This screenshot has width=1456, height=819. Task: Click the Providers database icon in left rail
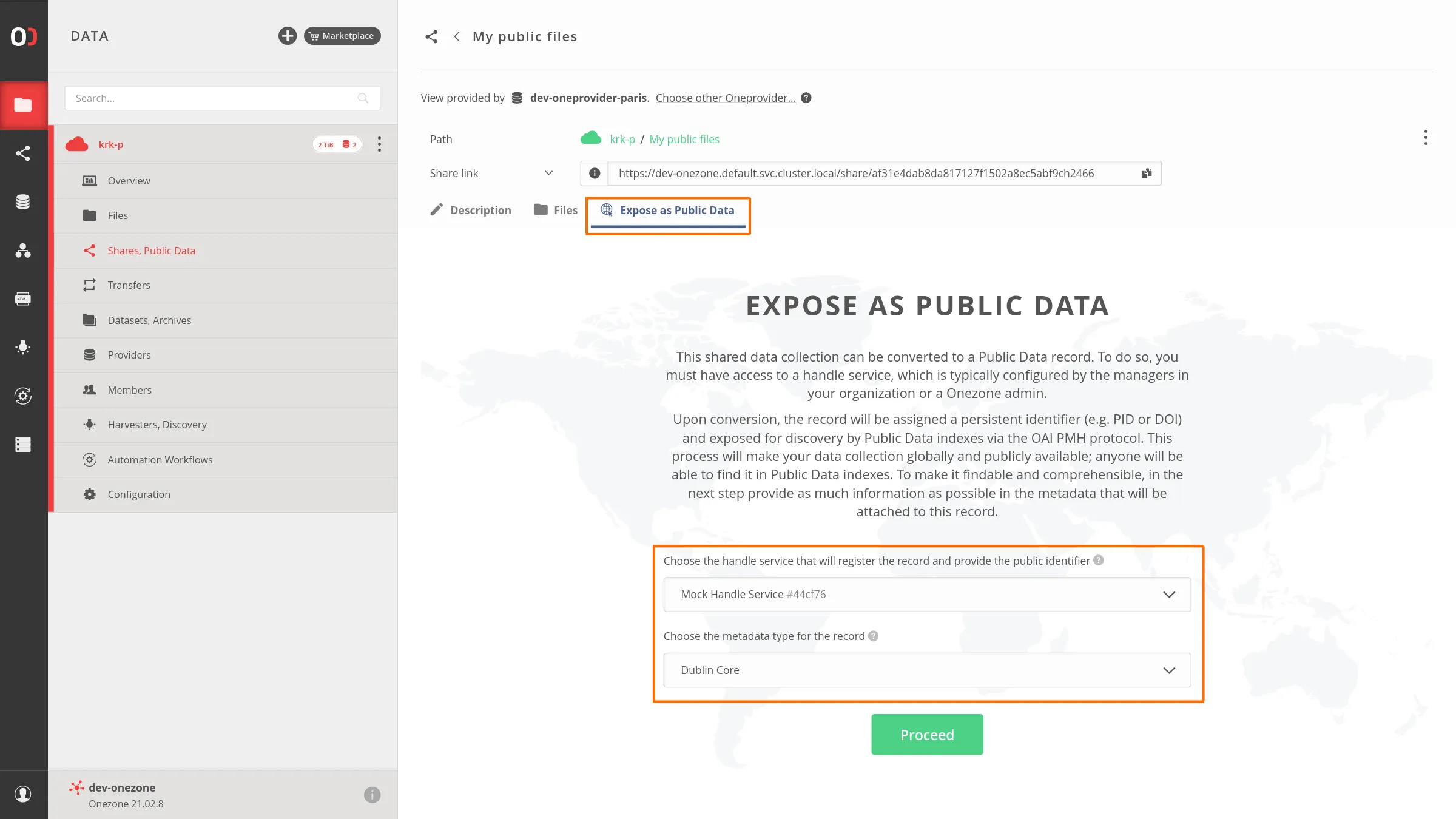(x=23, y=202)
